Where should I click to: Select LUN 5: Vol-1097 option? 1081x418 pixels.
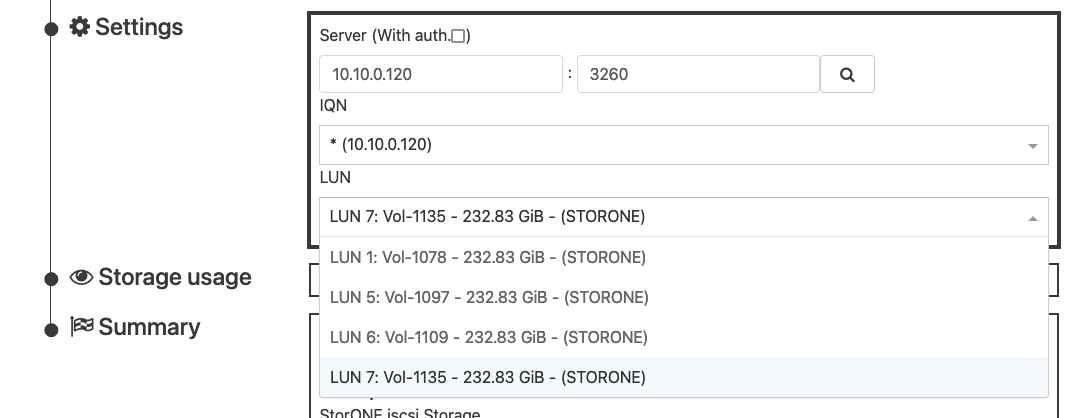[684, 297]
